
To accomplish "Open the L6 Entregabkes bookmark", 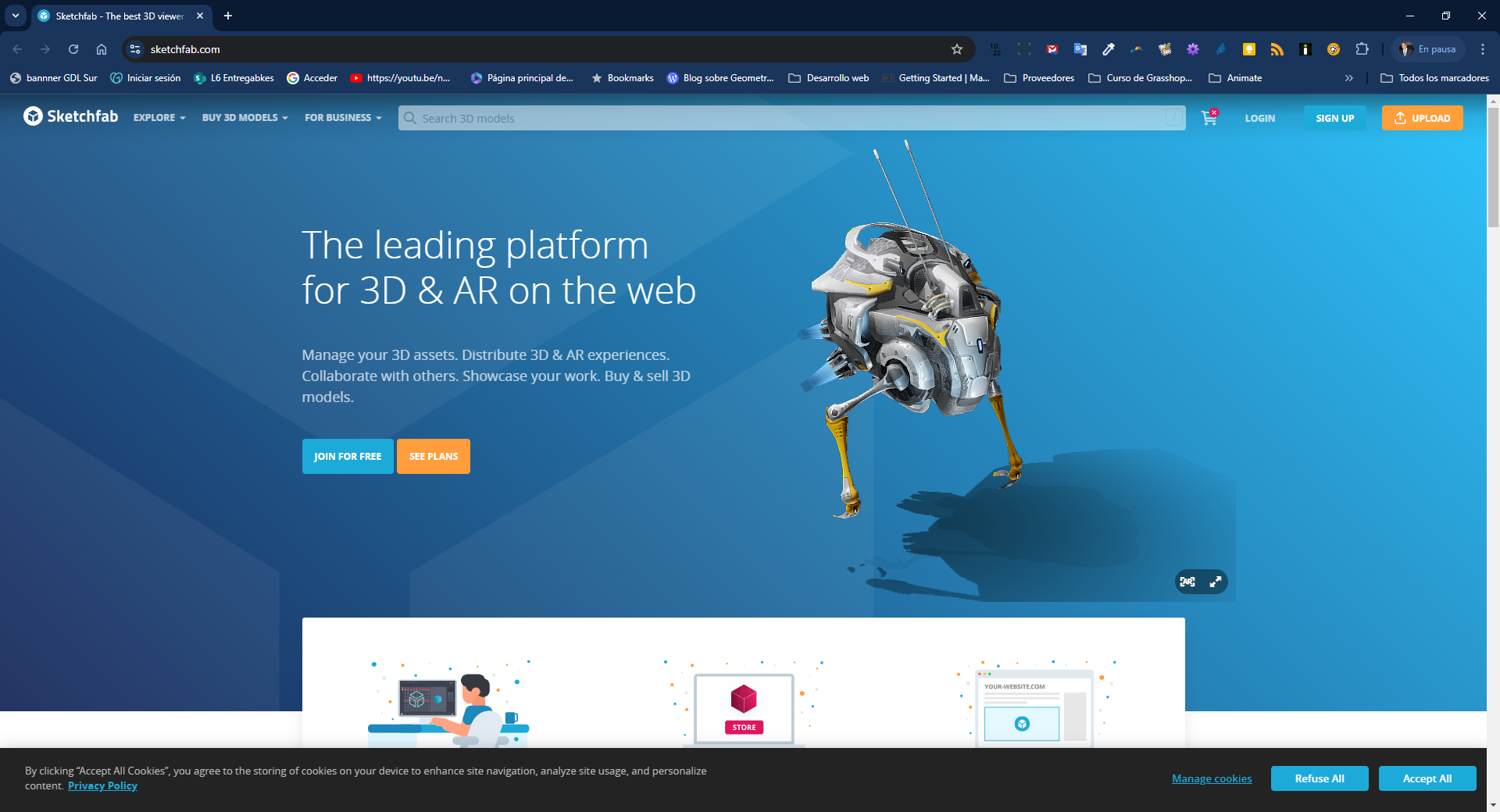I will pyautogui.click(x=234, y=78).
